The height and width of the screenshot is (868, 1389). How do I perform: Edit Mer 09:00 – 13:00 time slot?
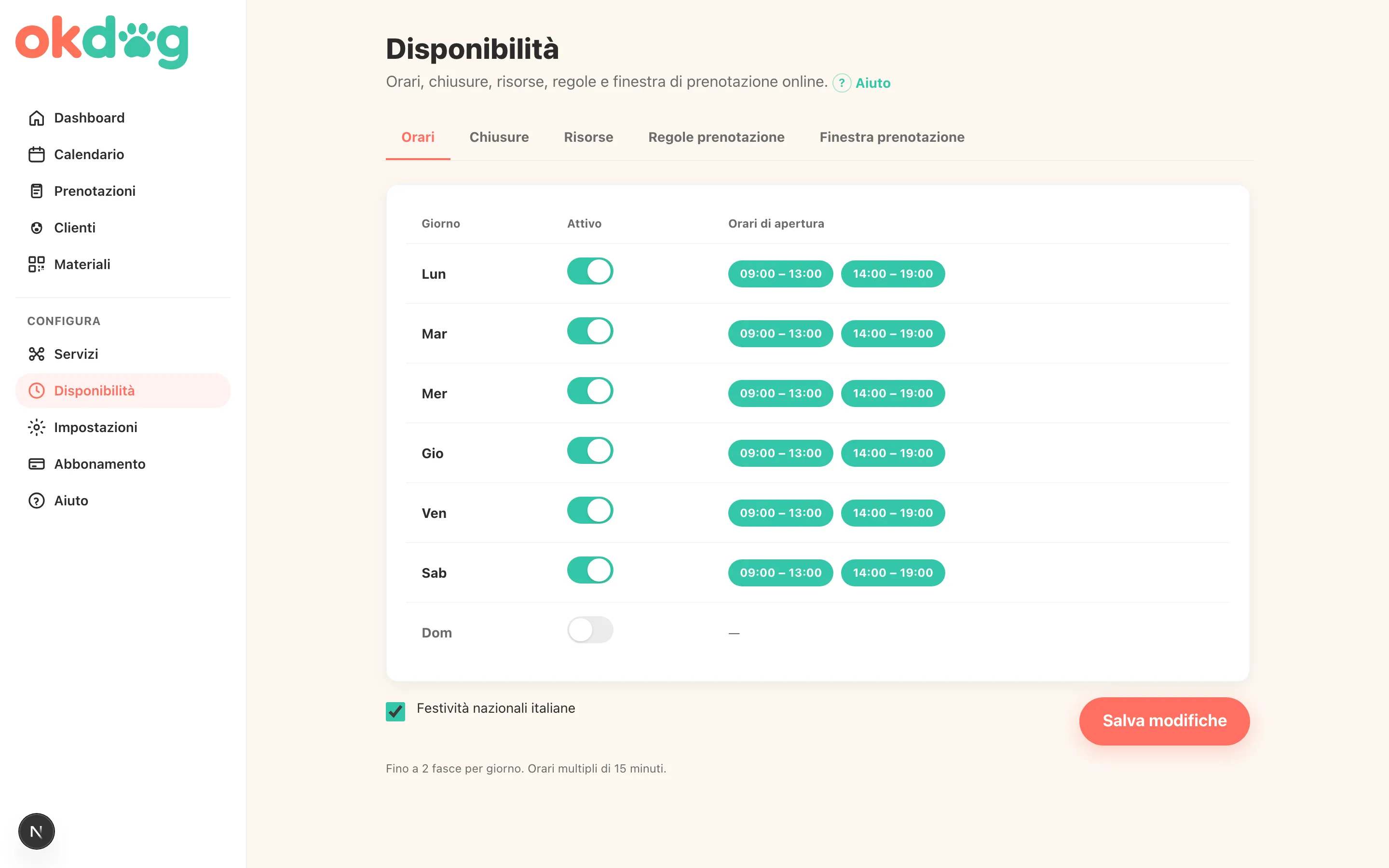point(781,393)
